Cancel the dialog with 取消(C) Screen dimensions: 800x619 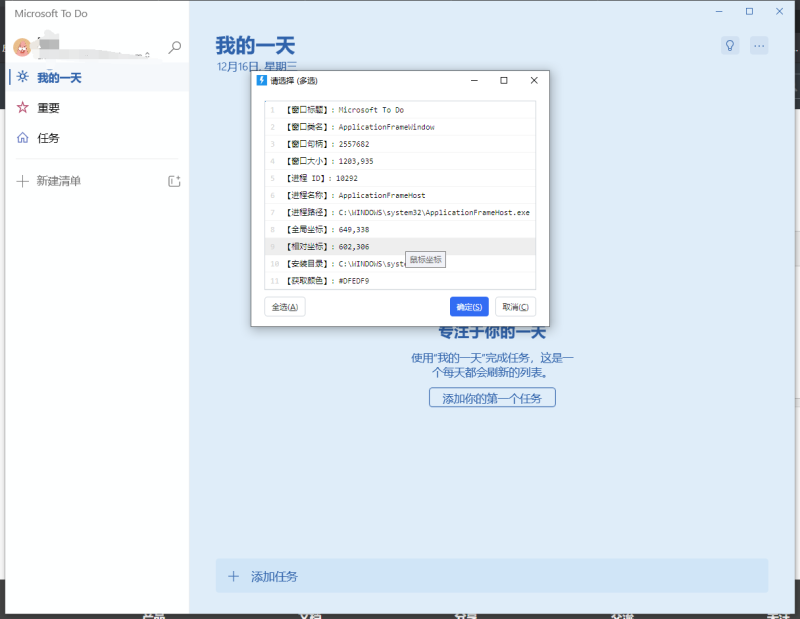515,307
